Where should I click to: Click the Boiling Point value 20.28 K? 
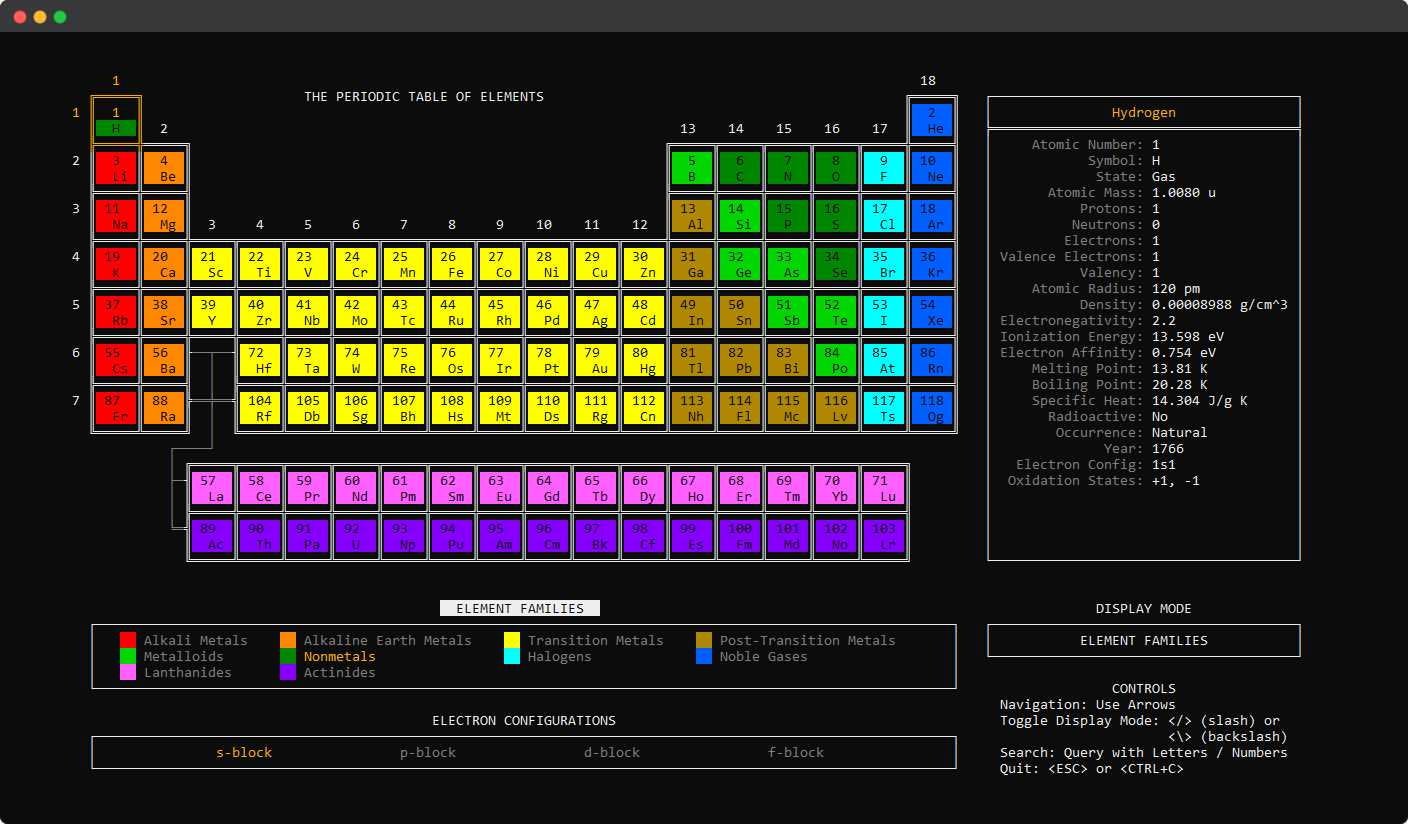click(x=1180, y=384)
